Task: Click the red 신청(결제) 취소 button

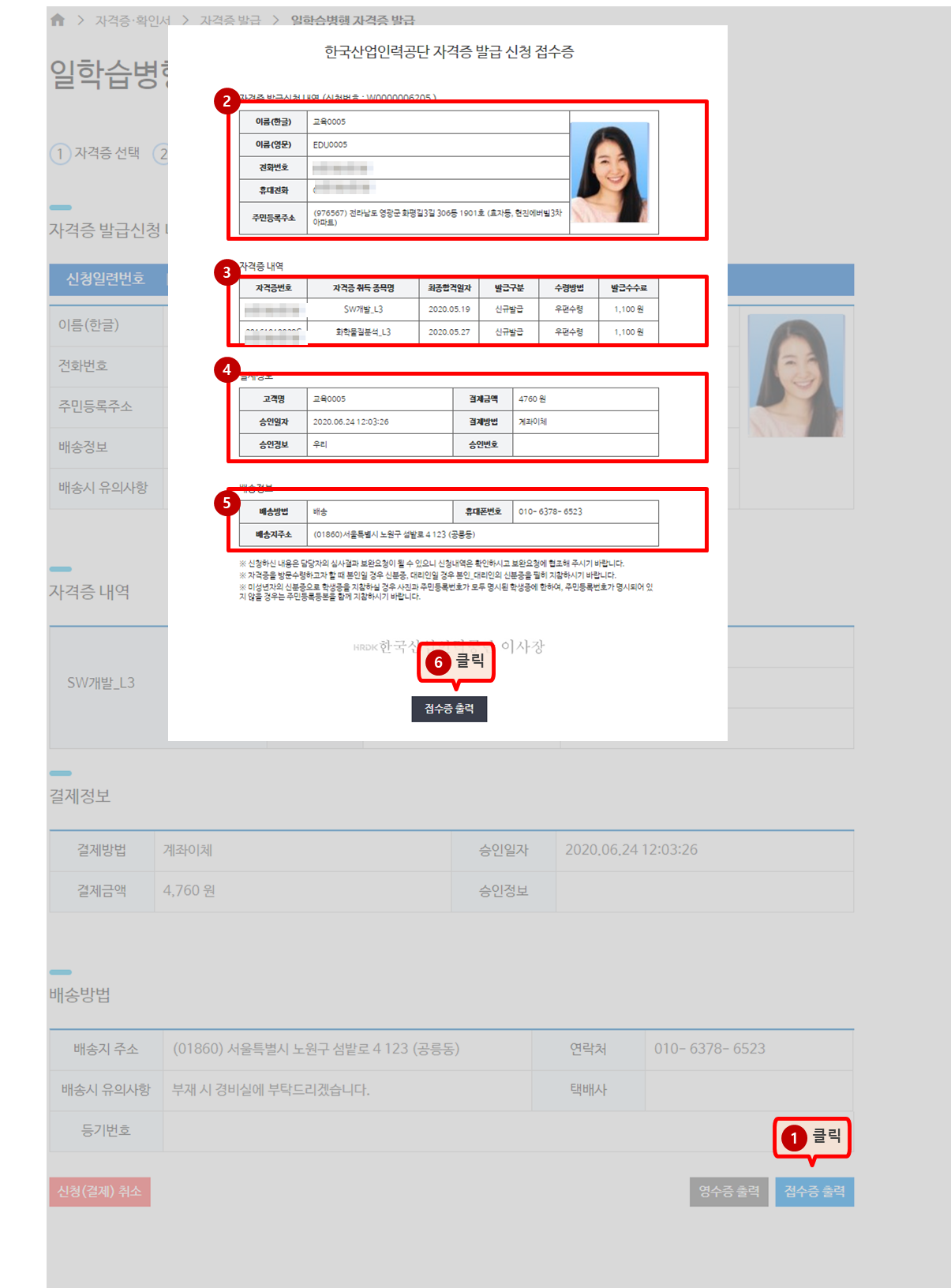Action: coord(99,1192)
